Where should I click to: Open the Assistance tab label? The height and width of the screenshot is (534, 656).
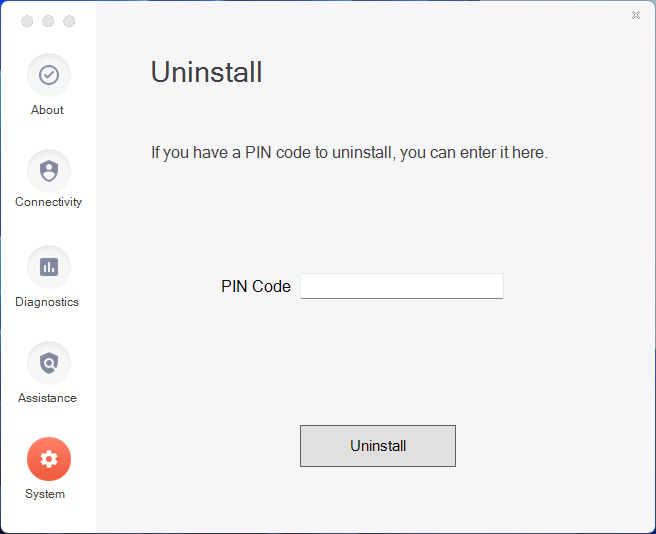point(47,398)
